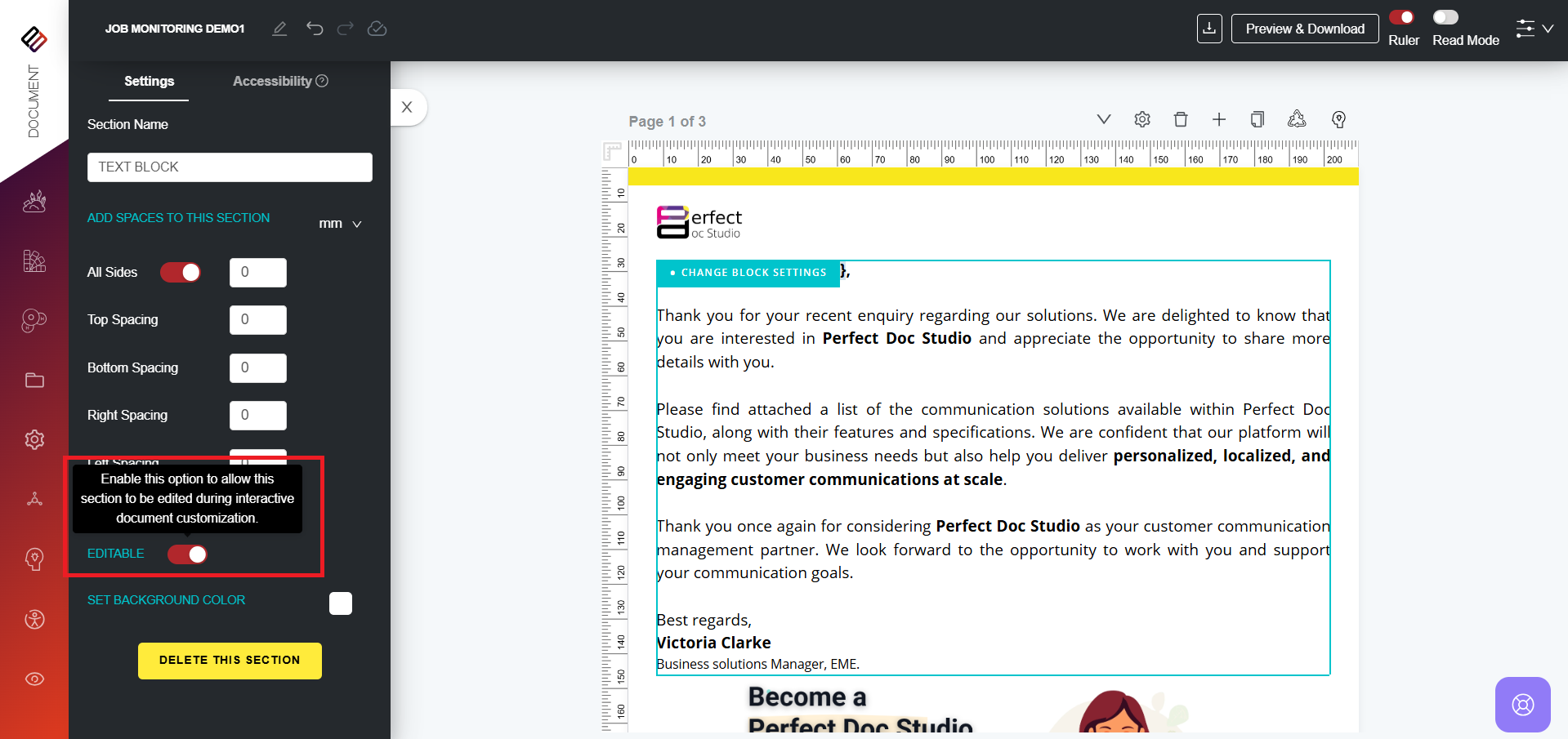Click the download icon in top bar
Viewport: 1568px width, 739px height.
[1209, 29]
